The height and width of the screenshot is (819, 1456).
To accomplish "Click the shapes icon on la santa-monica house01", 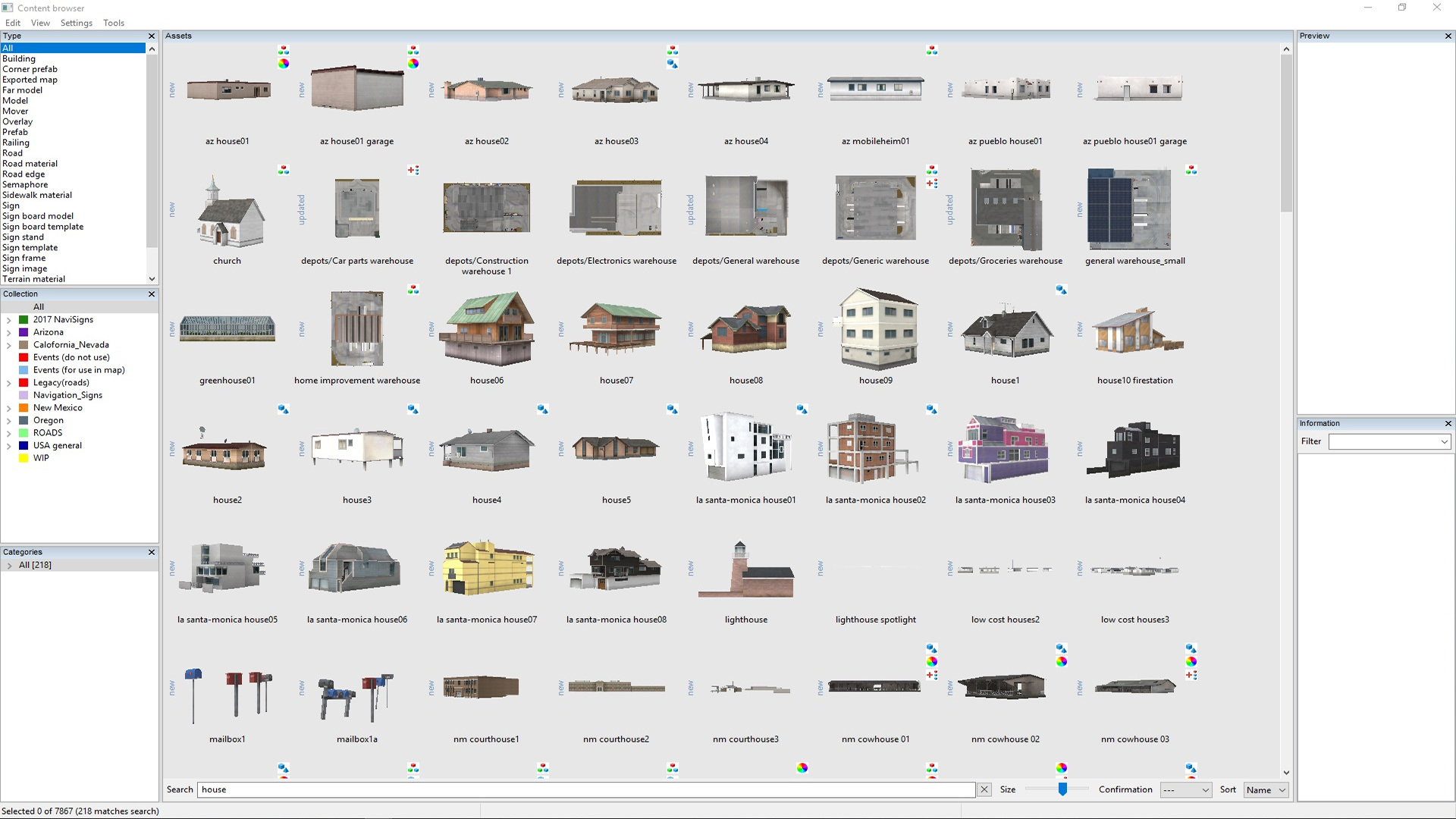I will [x=802, y=409].
